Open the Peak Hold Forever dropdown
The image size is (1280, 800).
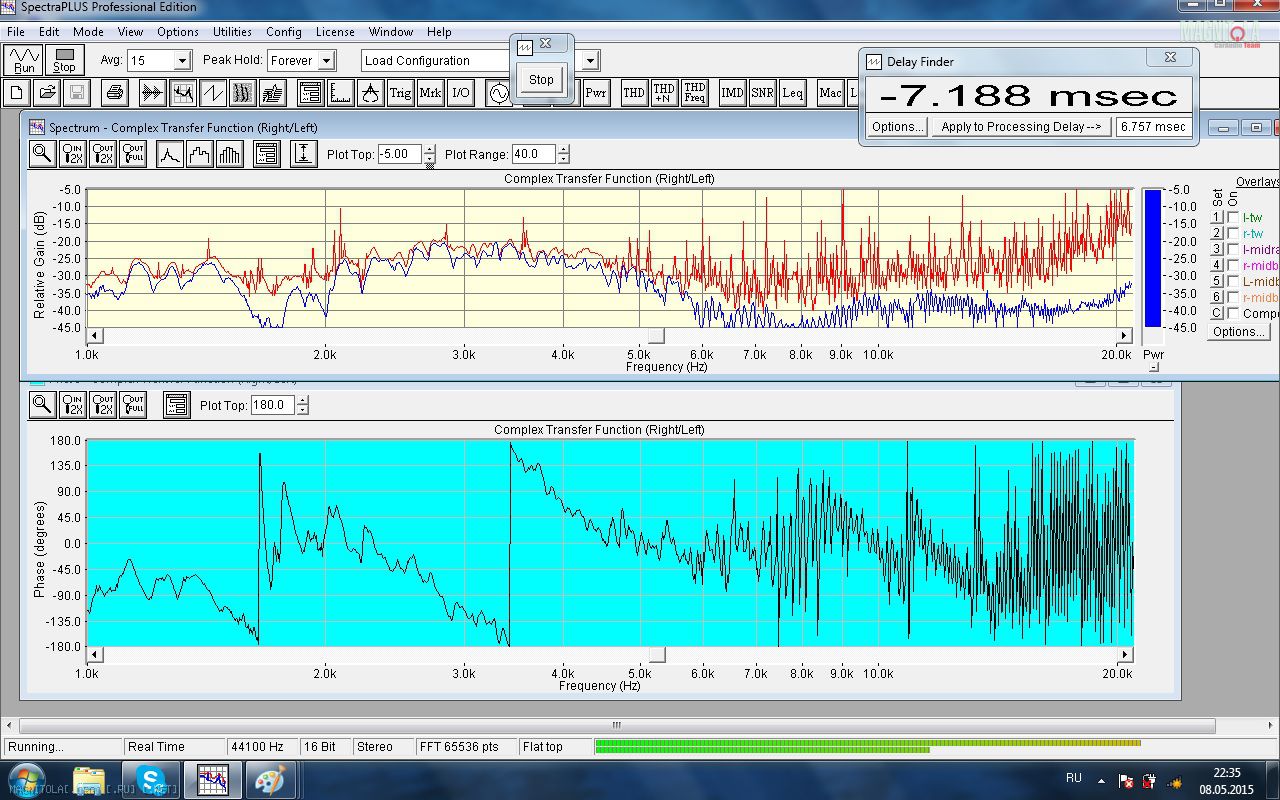pos(326,61)
